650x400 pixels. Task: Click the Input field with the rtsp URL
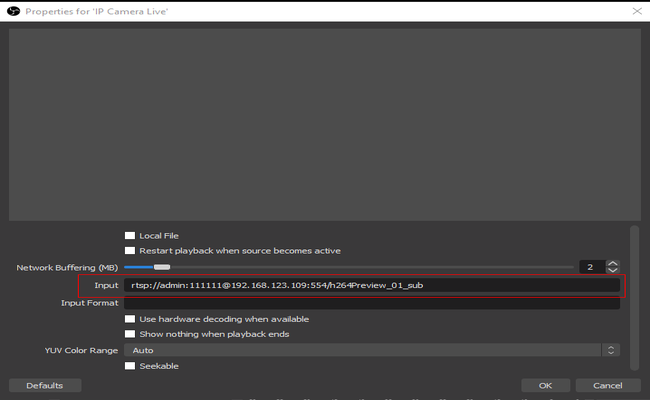pos(370,286)
